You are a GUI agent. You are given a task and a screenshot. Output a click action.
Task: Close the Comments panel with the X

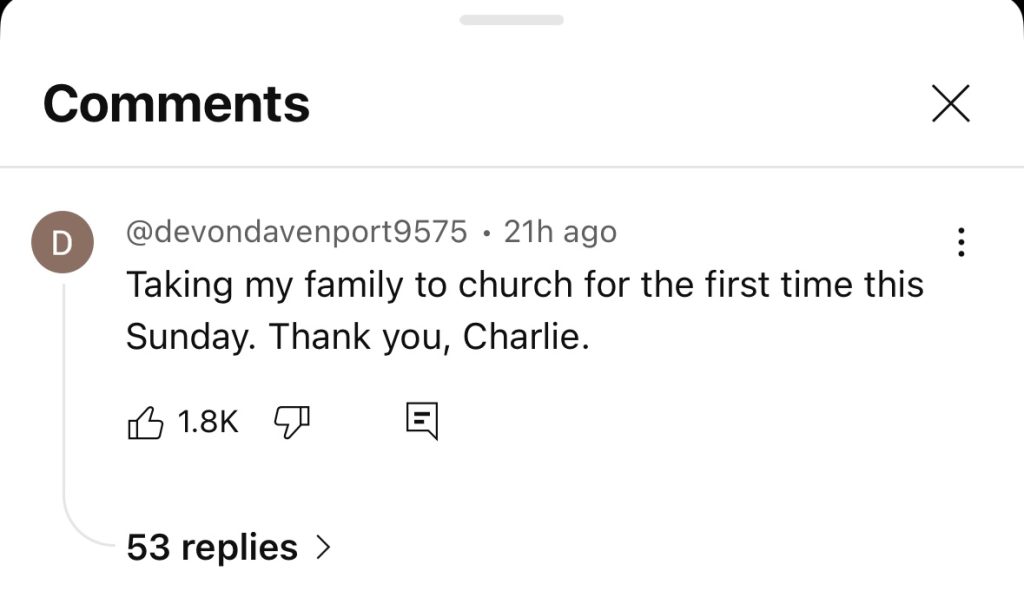950,103
